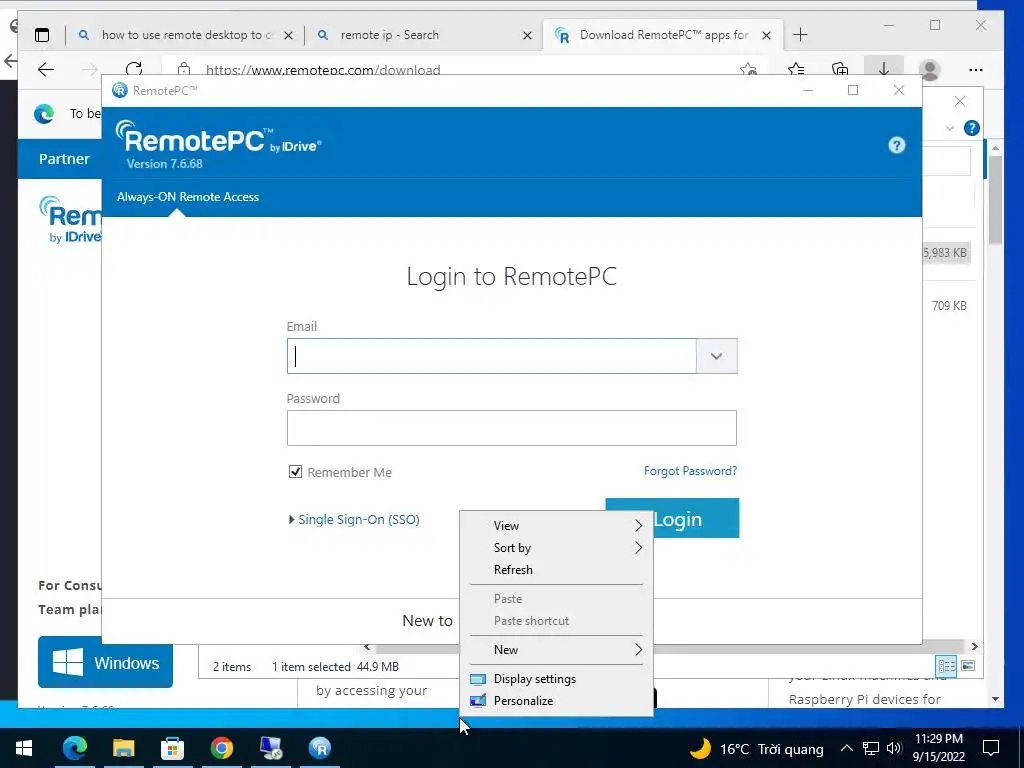
Task: Open the RemotePC taskbar icon
Action: (320, 748)
